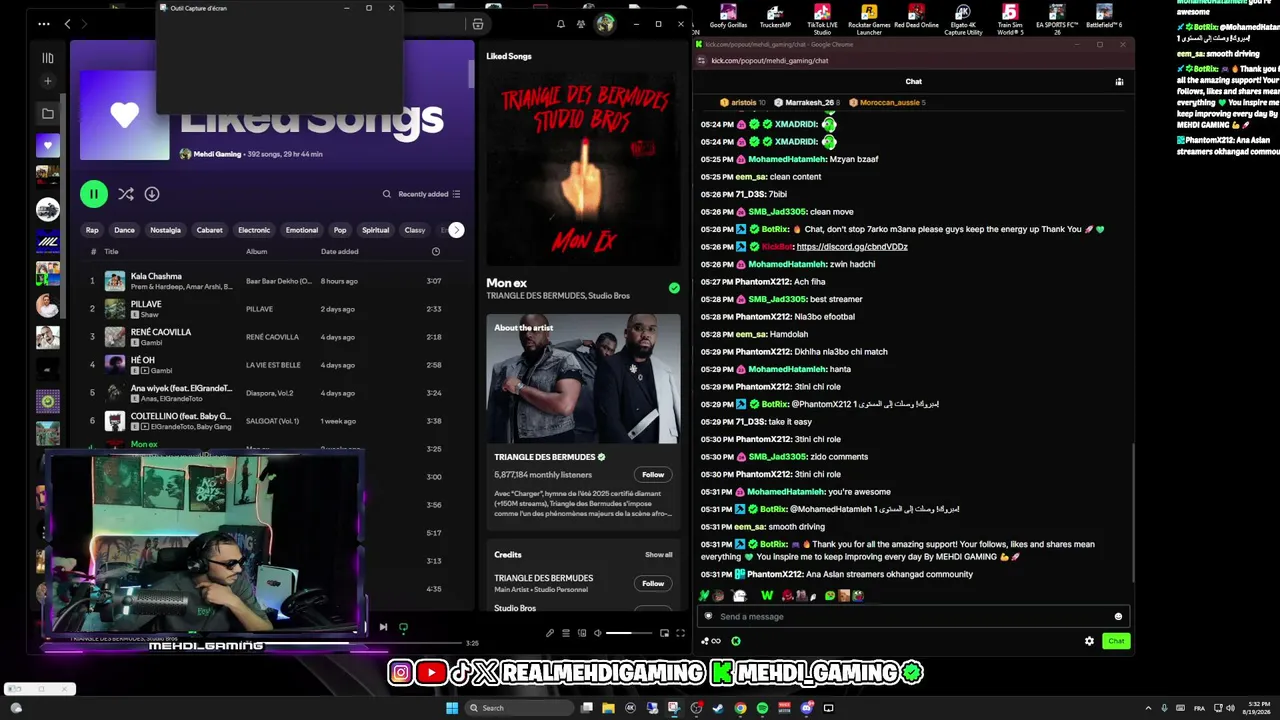This screenshot has height=720, width=1280.
Task: Sort tracks by duration clock icon
Action: 436,252
